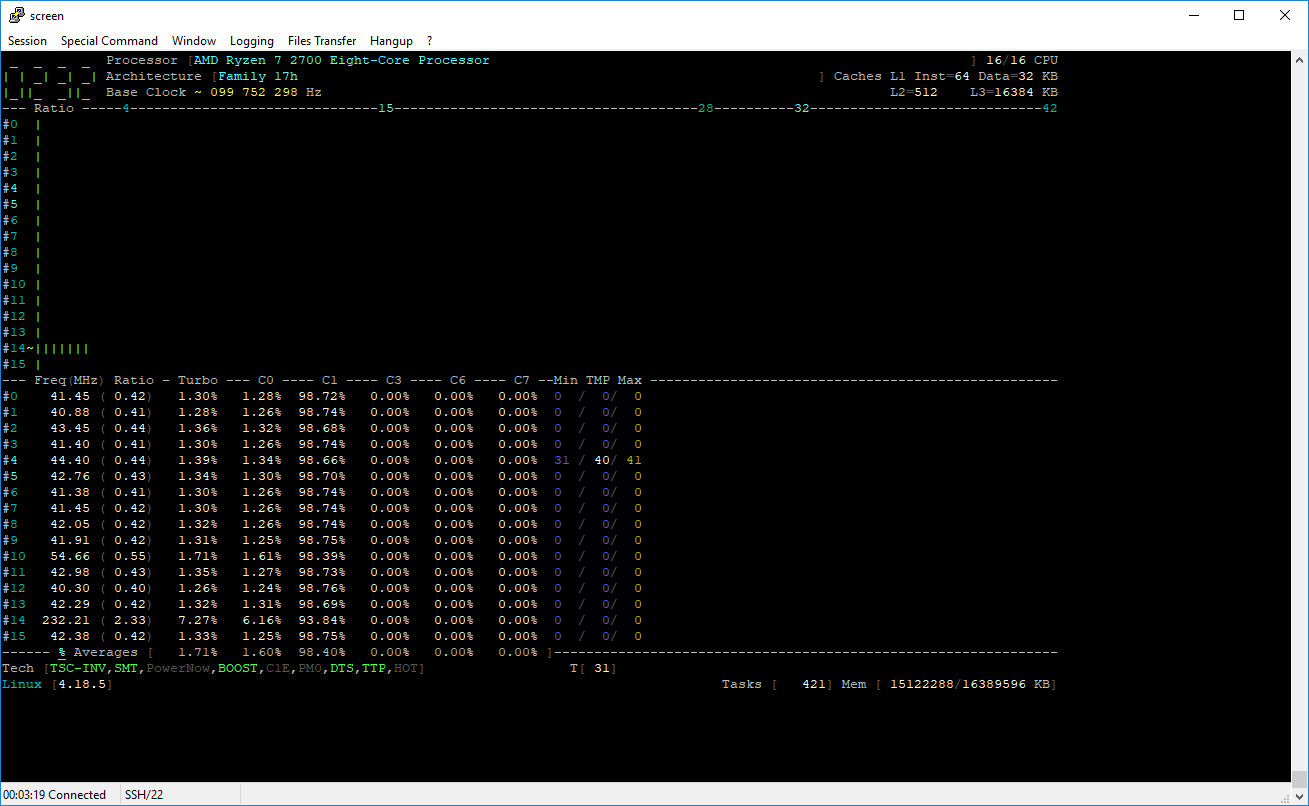Viewport: 1309px width, 806px height.
Task: Click the BOOST tech flag
Action: pos(238,668)
